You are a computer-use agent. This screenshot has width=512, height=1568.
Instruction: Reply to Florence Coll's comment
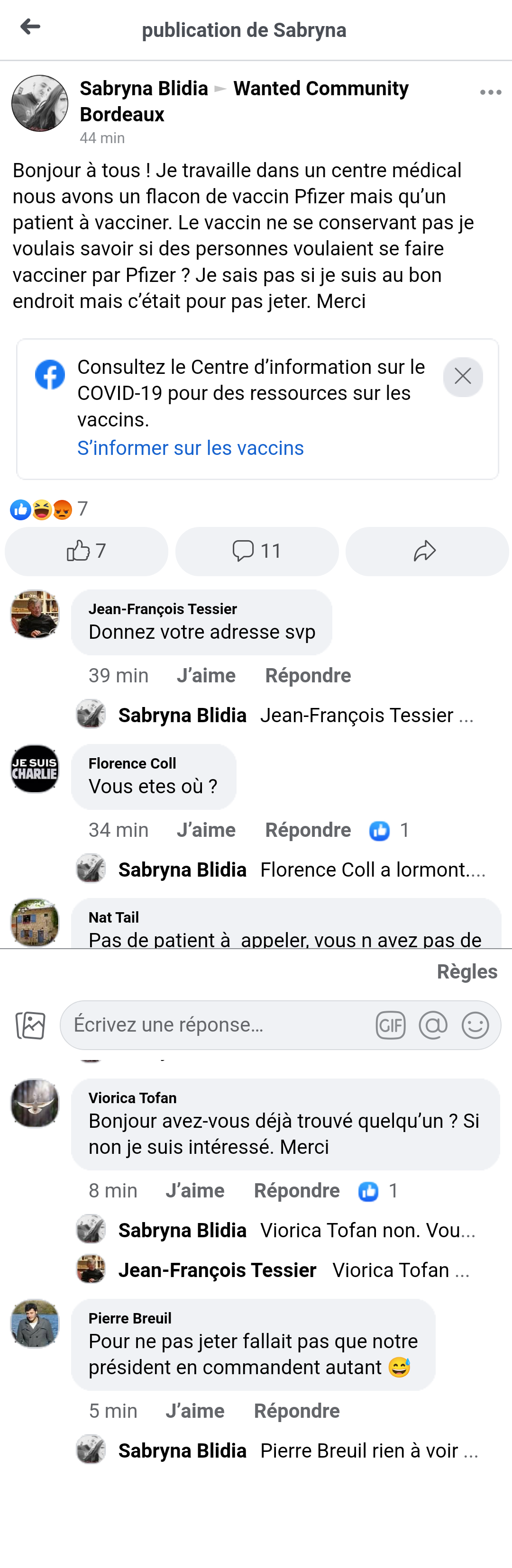308,830
